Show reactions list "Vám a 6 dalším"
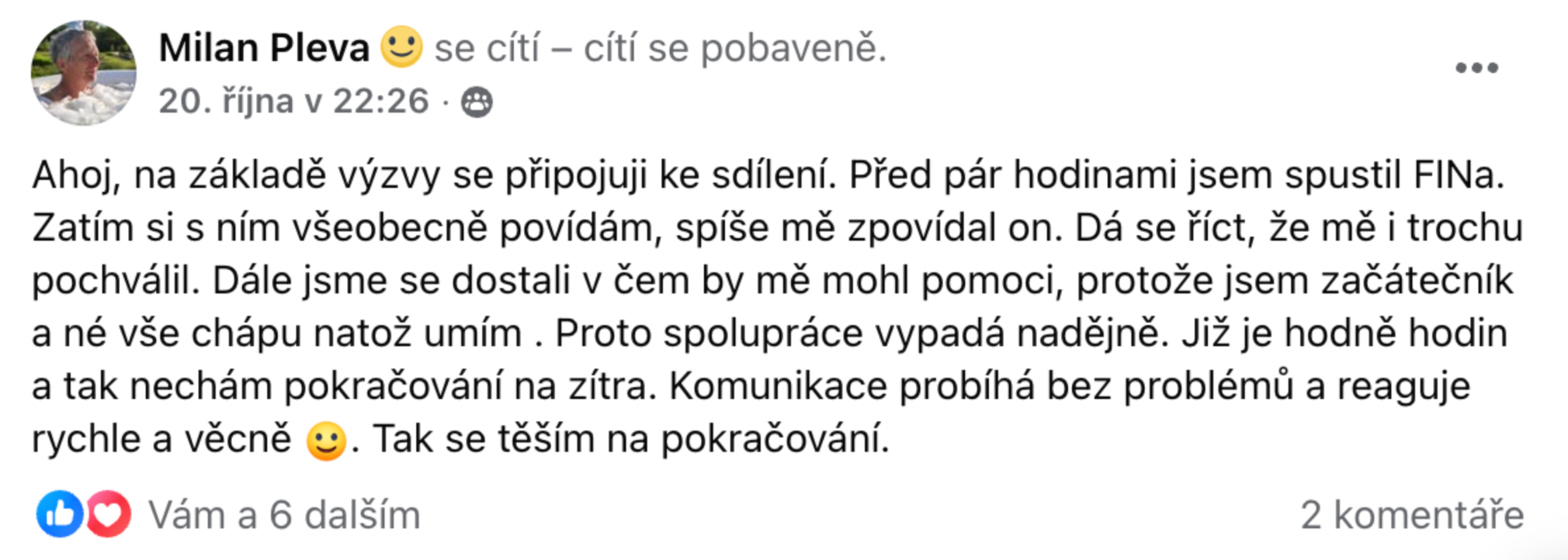This screenshot has height=560, width=1568. 284,515
